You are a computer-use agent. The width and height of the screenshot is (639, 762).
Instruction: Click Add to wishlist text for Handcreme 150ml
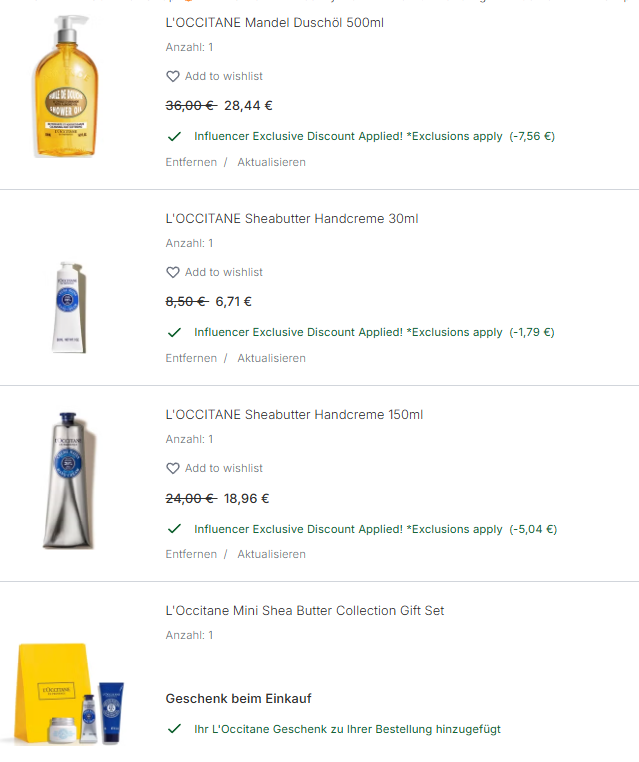224,468
